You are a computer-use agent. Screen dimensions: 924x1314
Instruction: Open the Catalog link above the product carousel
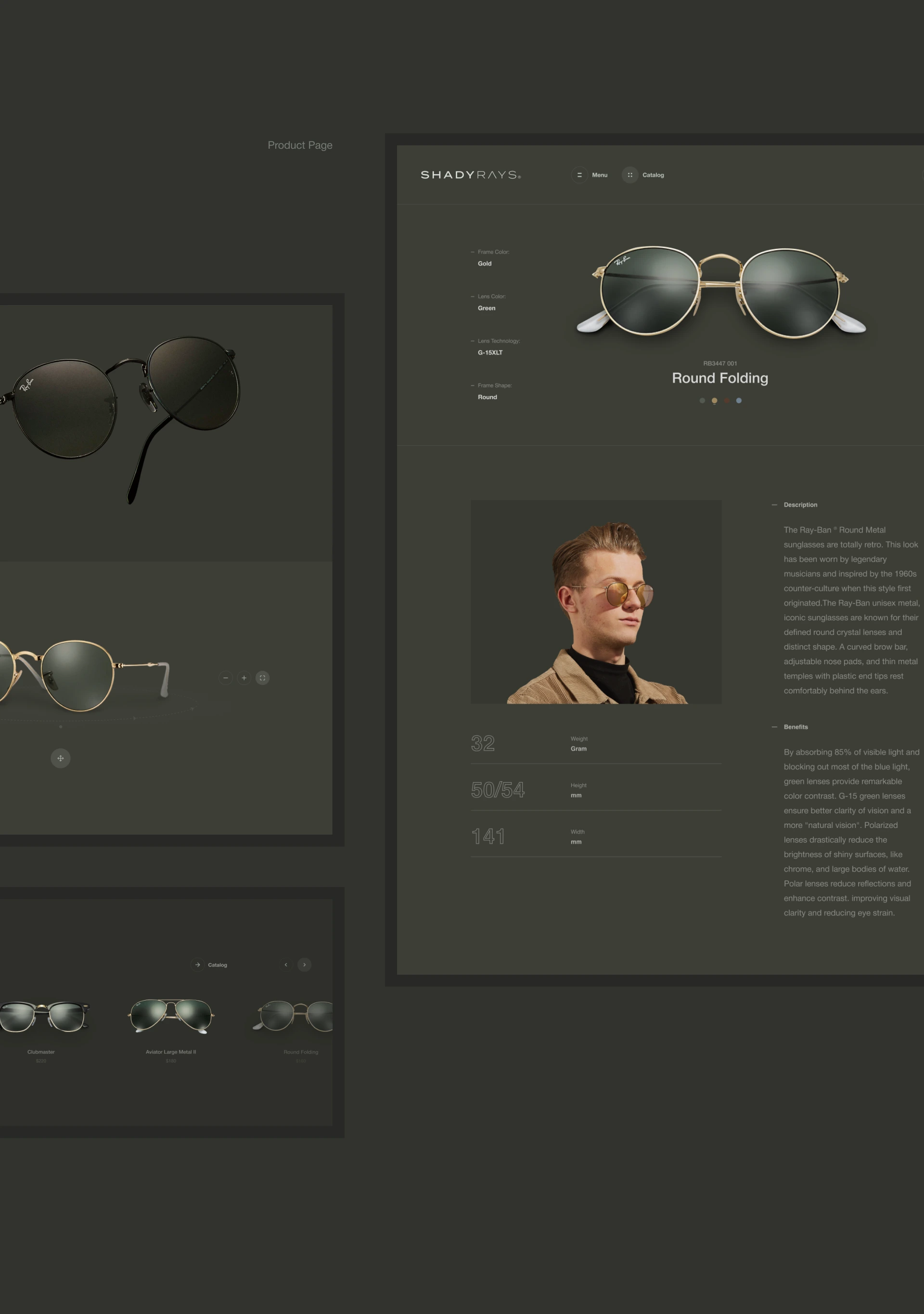[218, 965]
